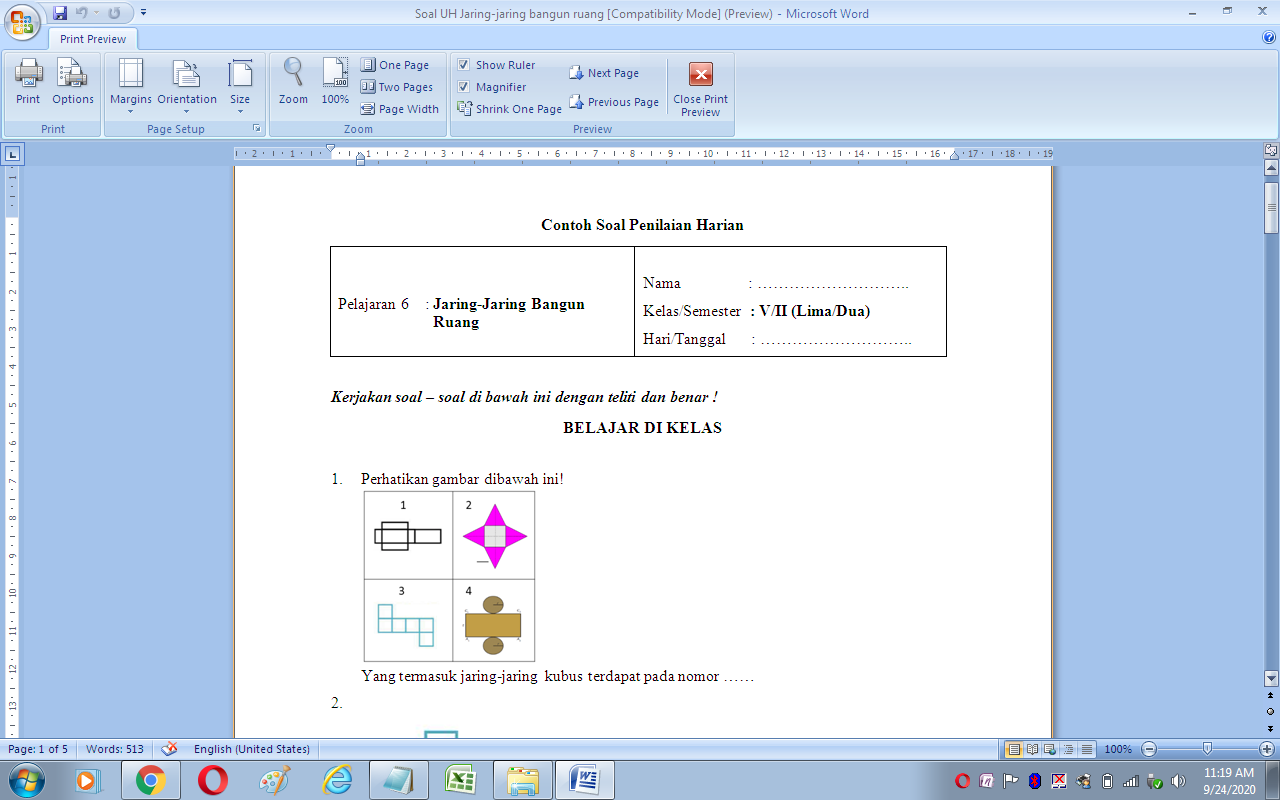Set zoom to 100% in ribbon
This screenshot has width=1280, height=800.
(x=335, y=82)
